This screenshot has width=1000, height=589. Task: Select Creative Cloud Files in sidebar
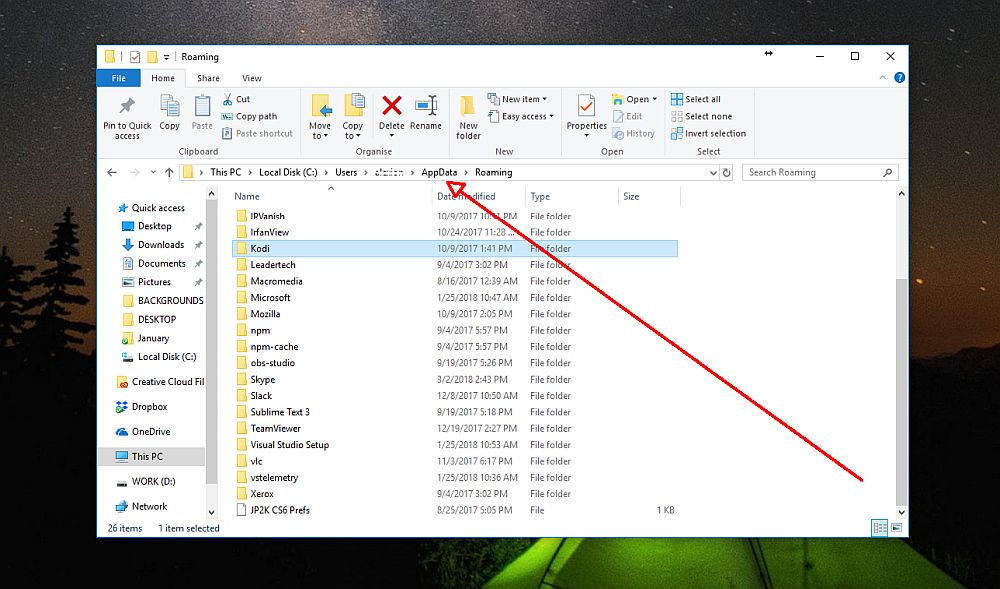point(160,382)
